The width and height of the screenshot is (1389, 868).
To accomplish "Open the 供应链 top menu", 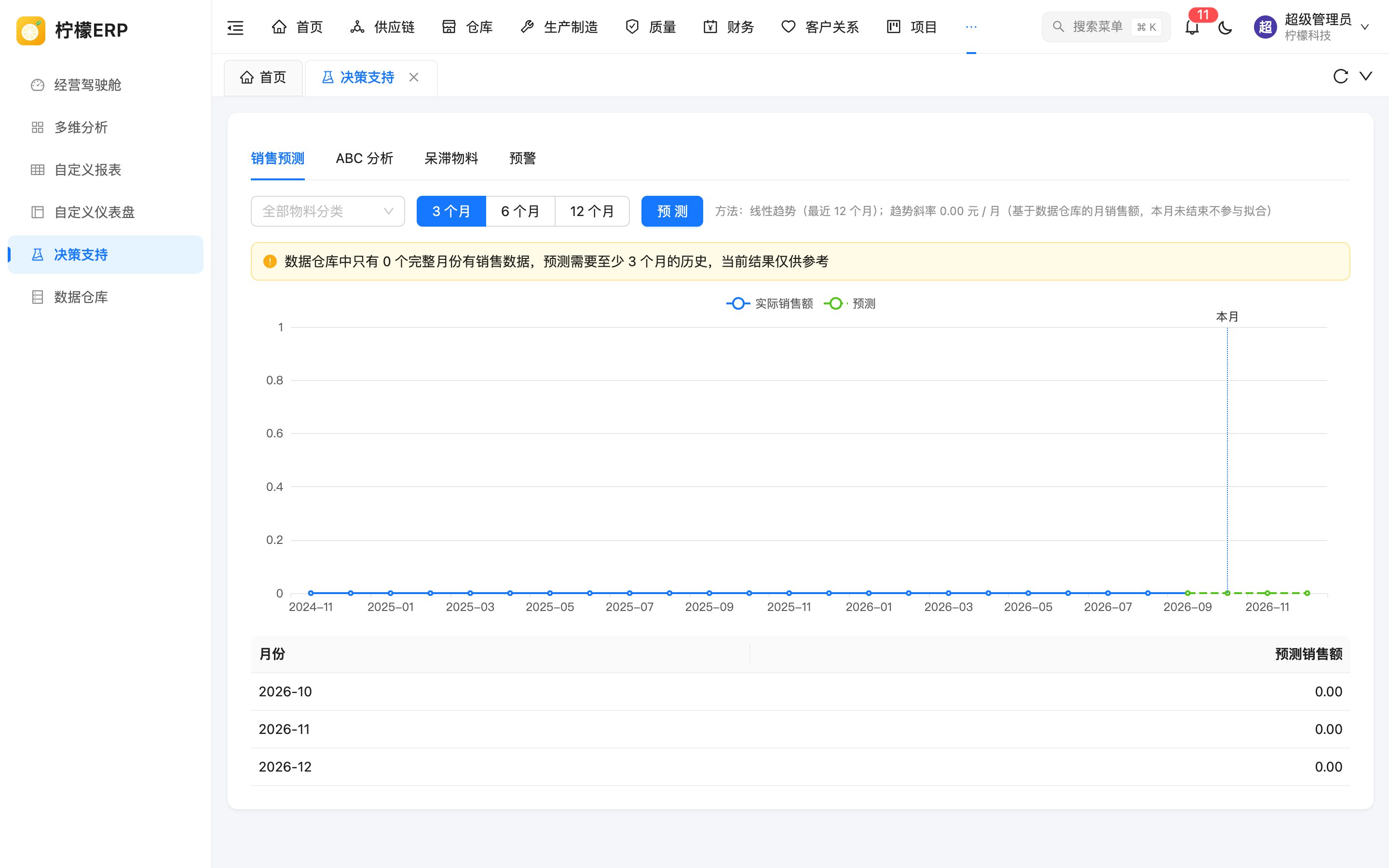I will point(382,27).
